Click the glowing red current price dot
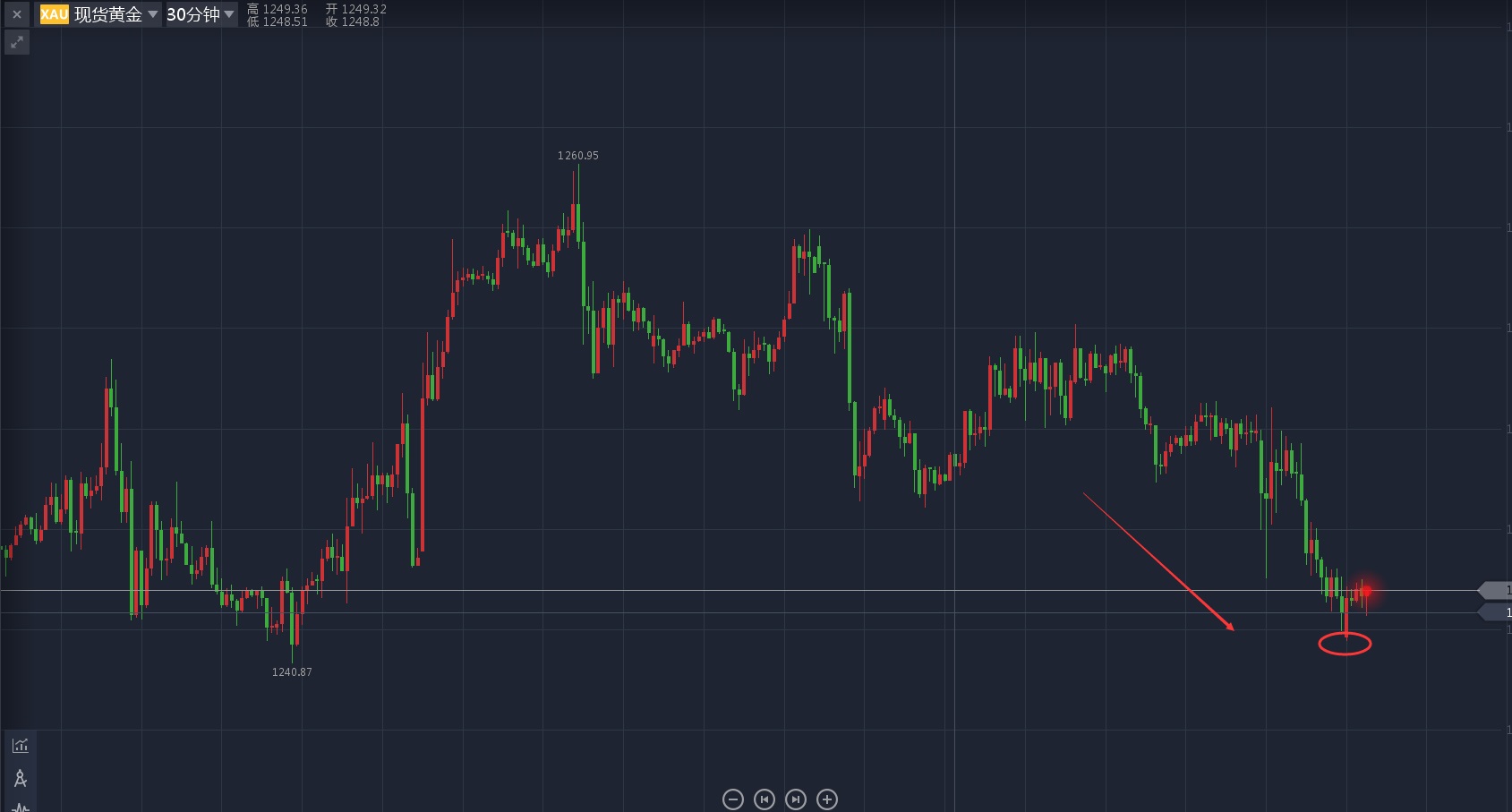This screenshot has height=812, width=1512. click(x=1366, y=591)
